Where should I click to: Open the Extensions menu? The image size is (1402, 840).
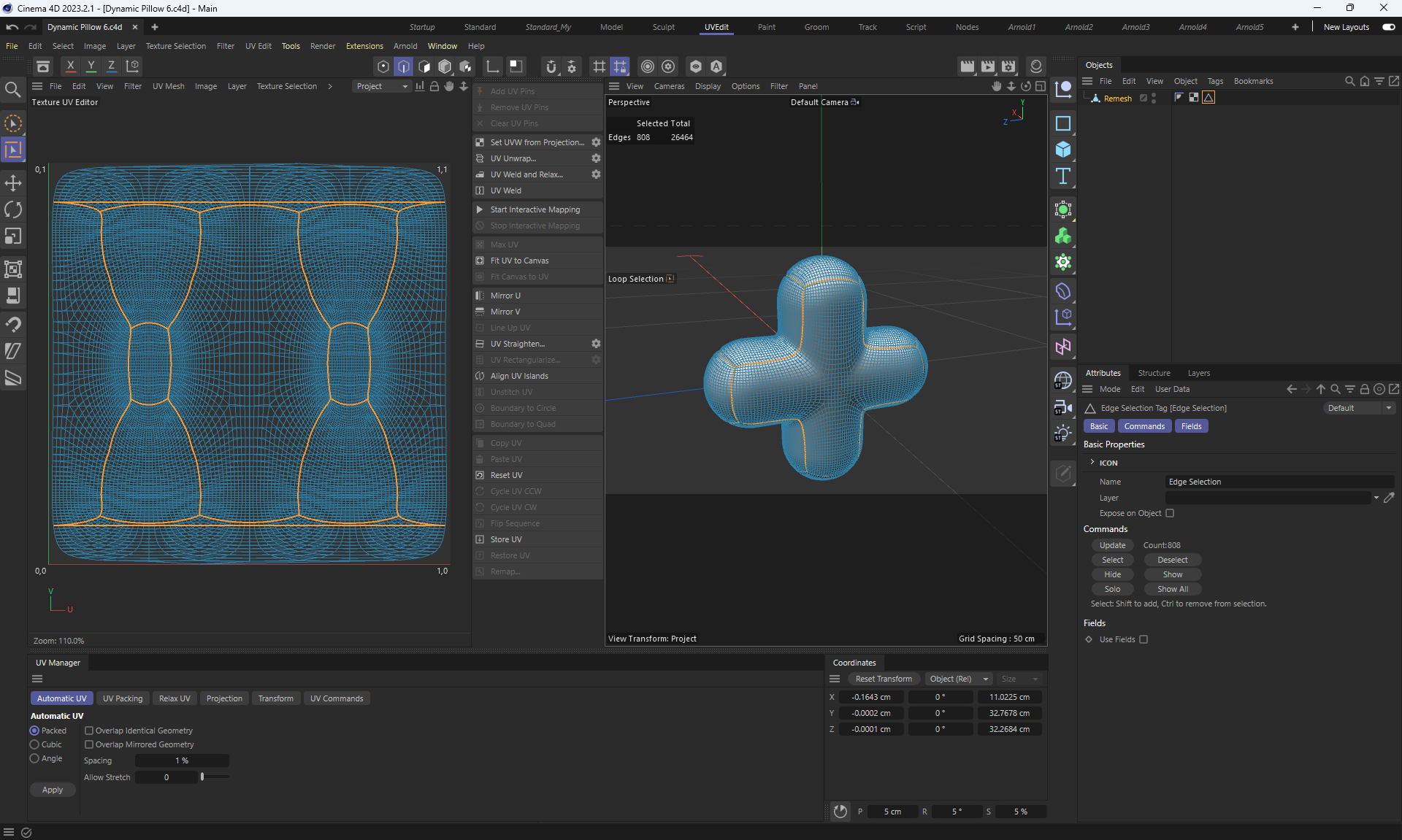tap(364, 46)
